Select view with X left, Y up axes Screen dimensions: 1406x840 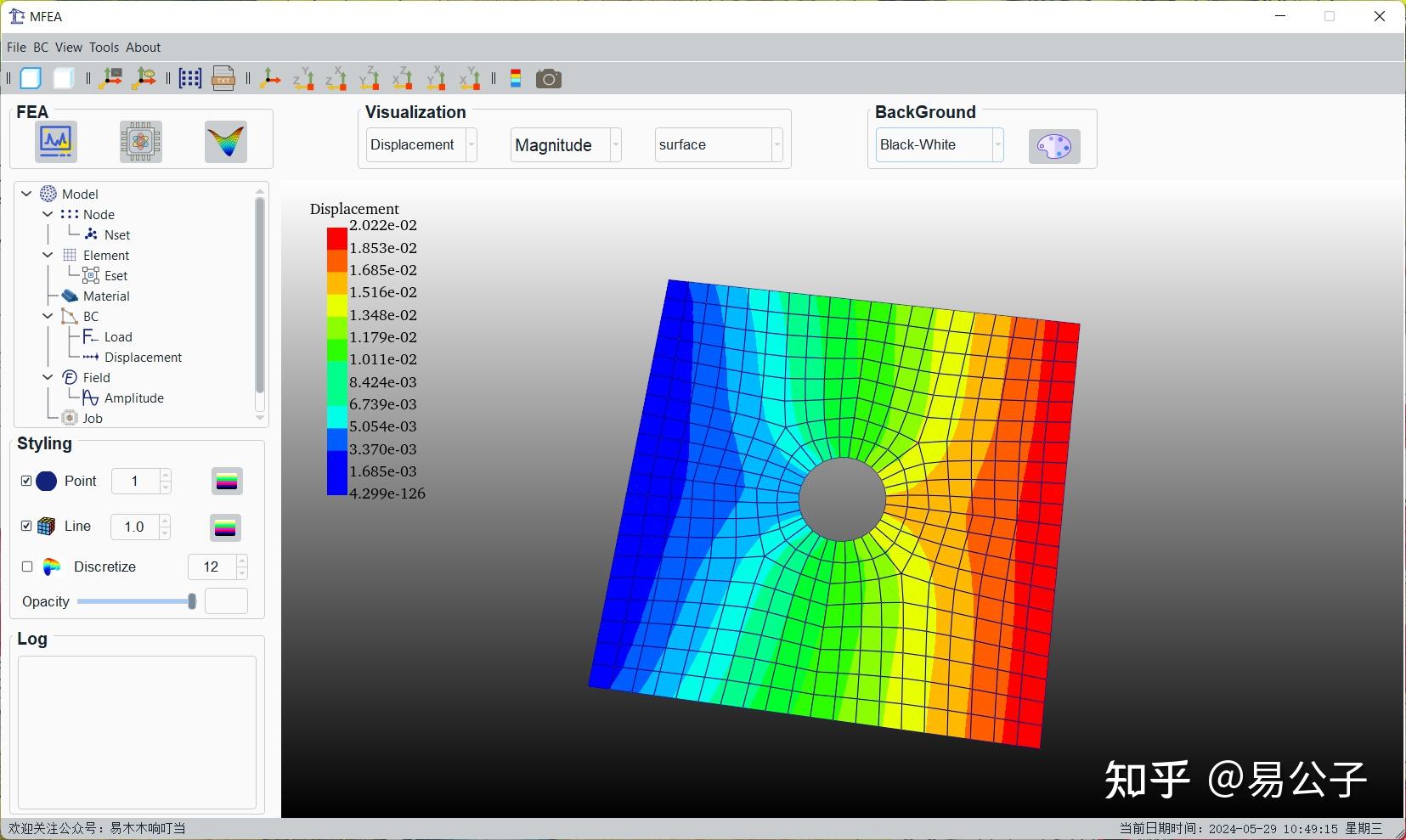[470, 78]
